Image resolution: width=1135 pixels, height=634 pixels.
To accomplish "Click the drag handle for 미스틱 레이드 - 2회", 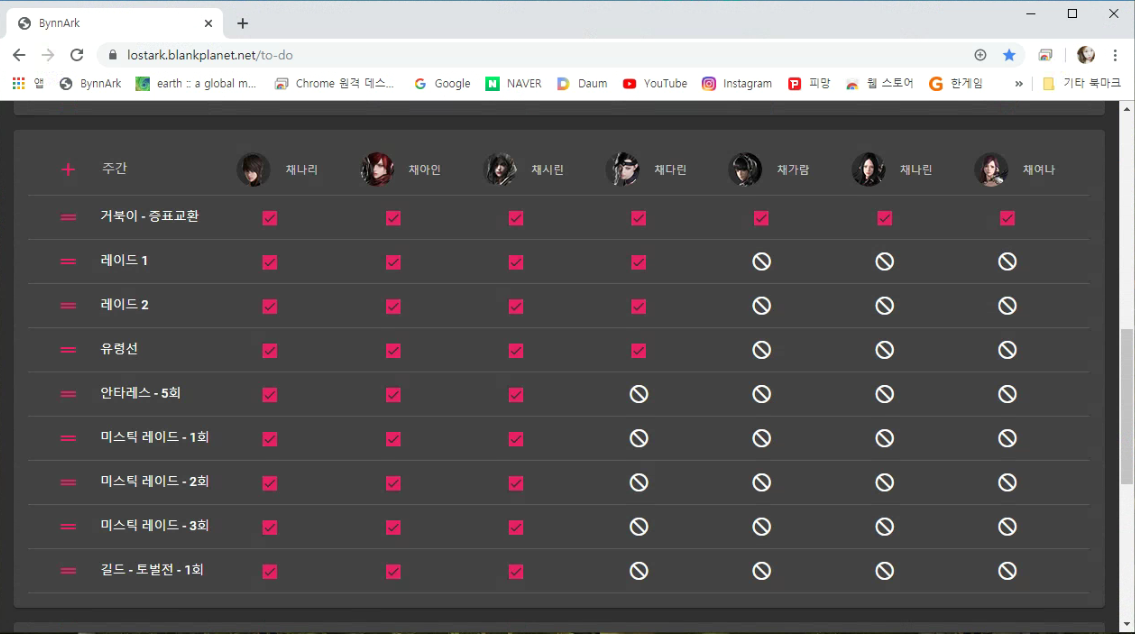I will click(x=68, y=482).
